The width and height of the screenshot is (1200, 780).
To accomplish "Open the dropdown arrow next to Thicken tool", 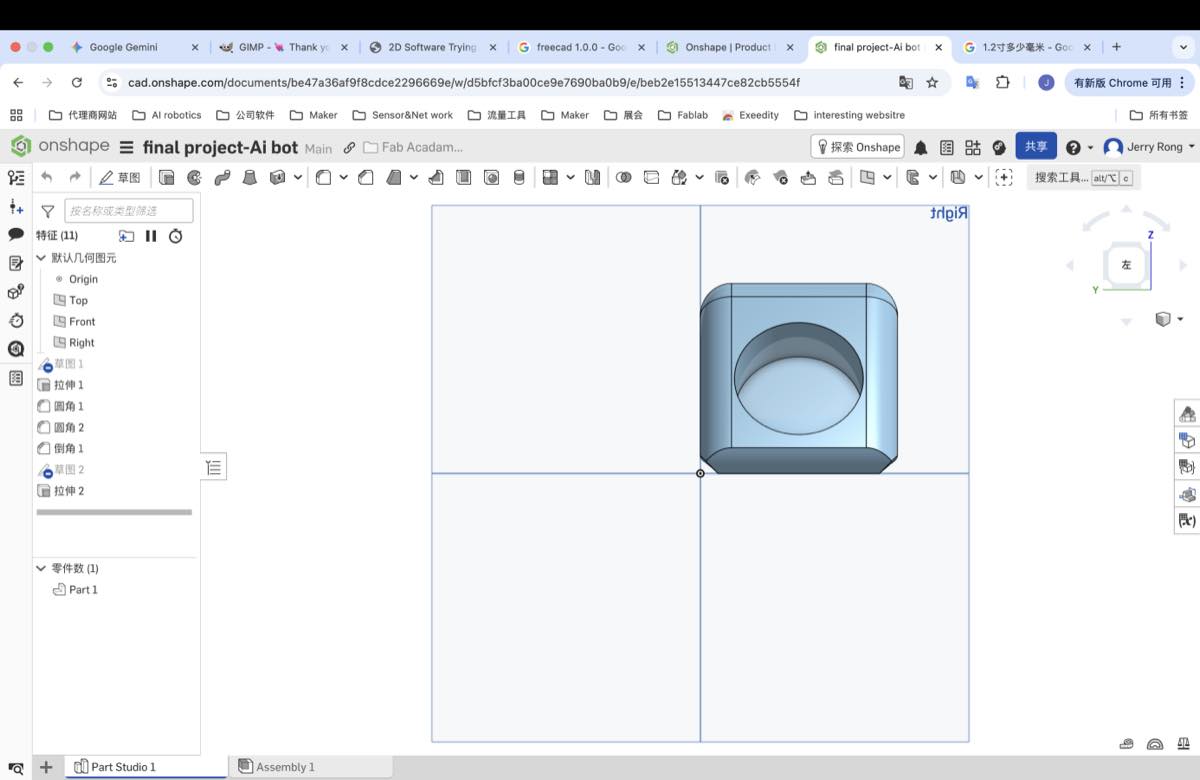I will coord(298,177).
